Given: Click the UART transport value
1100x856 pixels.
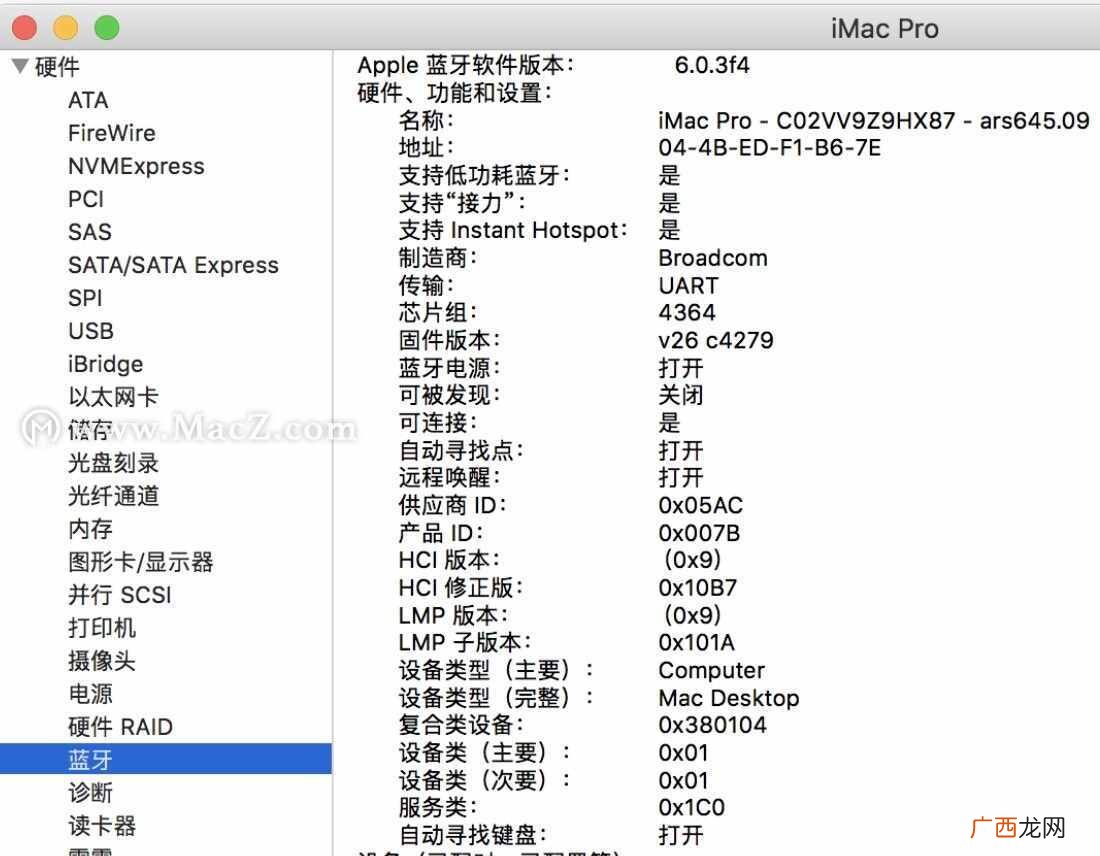Looking at the screenshot, I should pyautogui.click(x=688, y=286).
